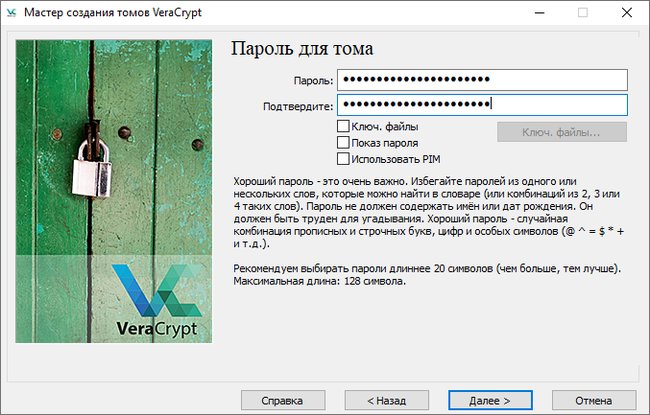Click the window title Мастер создания томов VeraCrypt
Viewport: 650px width, 415px height.
point(113,12)
